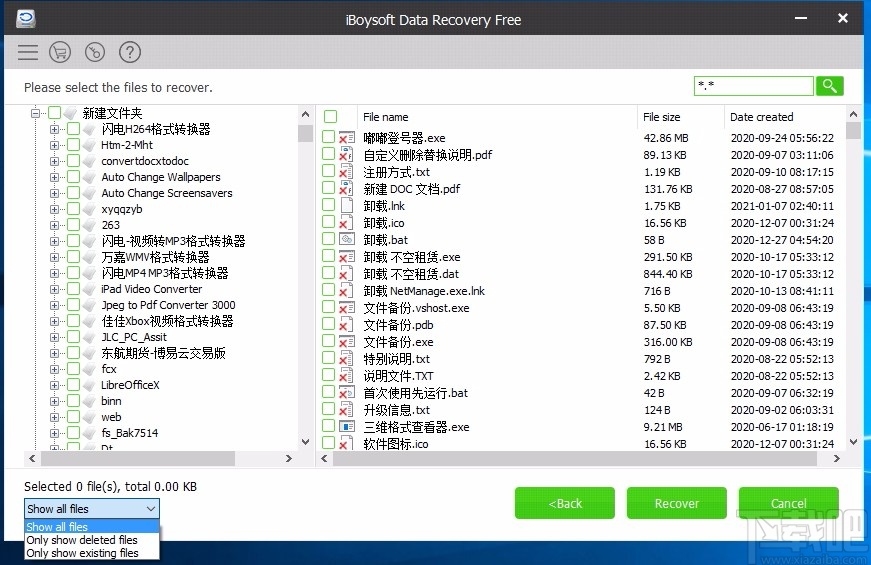The width and height of the screenshot is (871, 565).
Task: Click pdf icon of 自定义删除替换说明.pdf
Action: 347,154
